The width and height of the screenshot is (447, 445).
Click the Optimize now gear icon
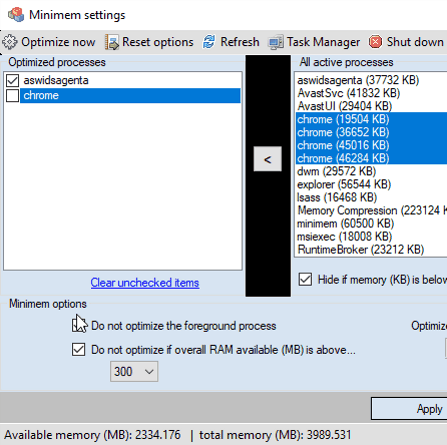(10, 42)
